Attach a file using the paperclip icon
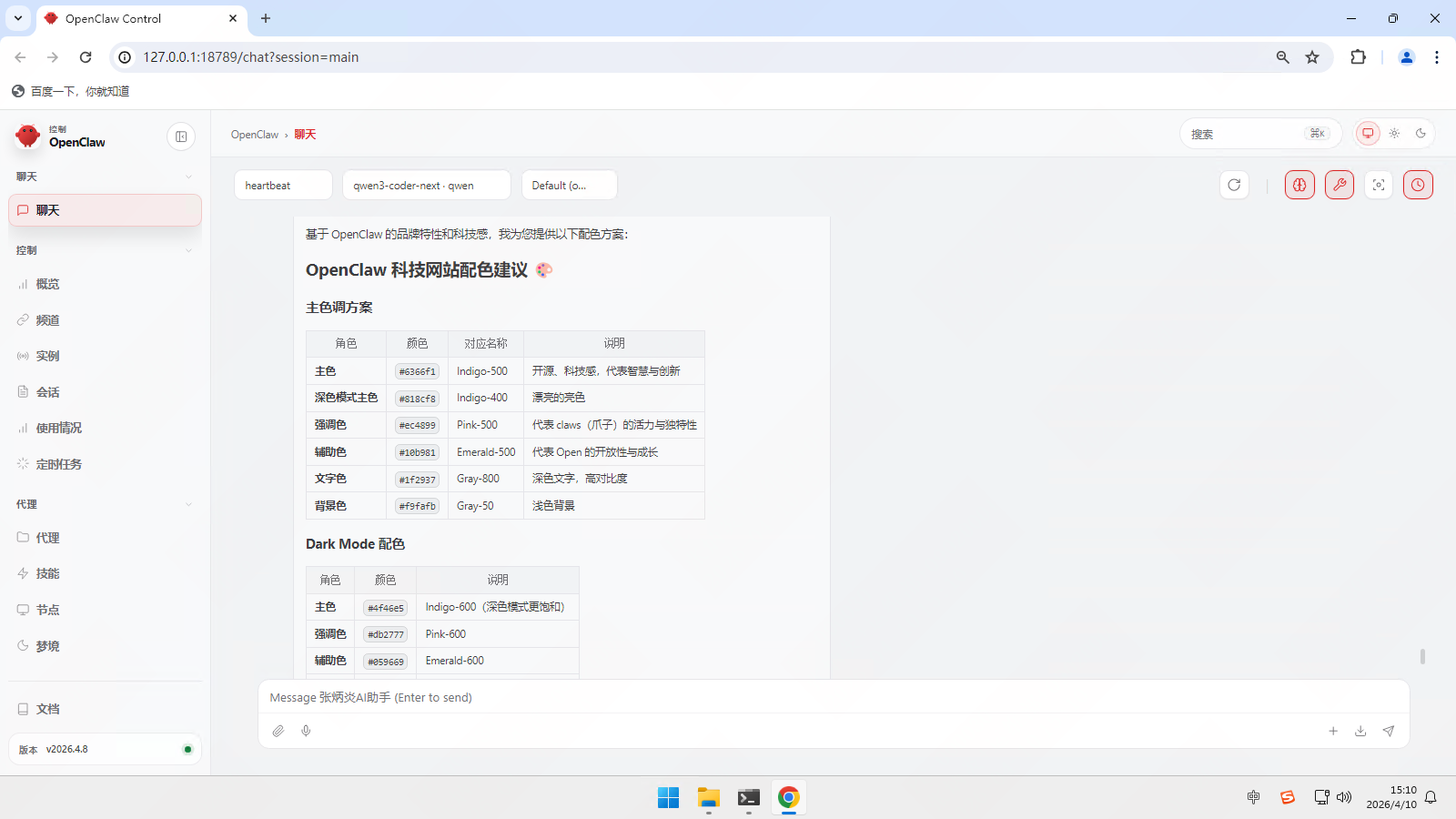 [278, 731]
